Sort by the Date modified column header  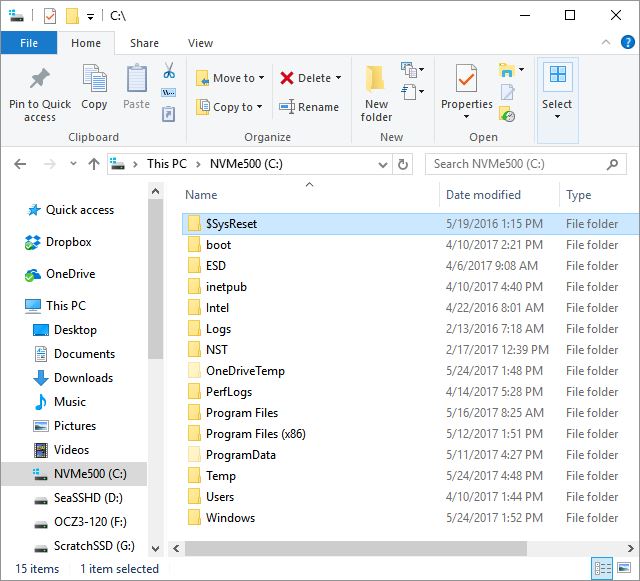[x=499, y=195]
